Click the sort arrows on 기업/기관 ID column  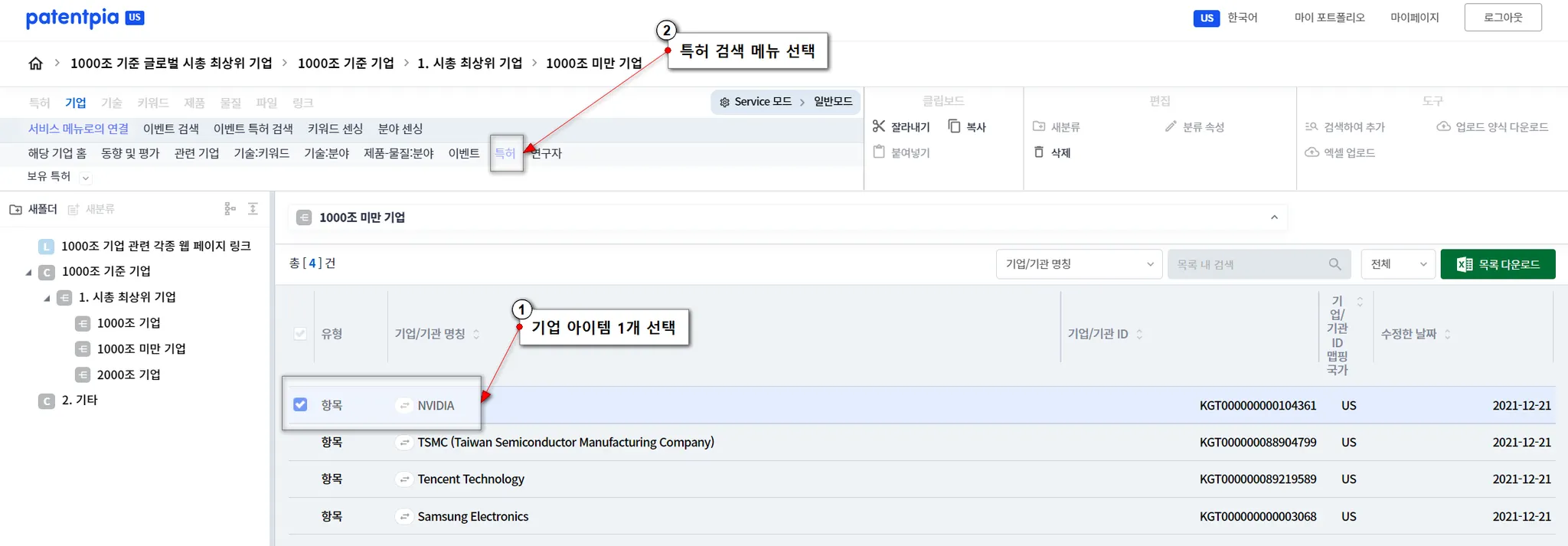[x=1139, y=334]
